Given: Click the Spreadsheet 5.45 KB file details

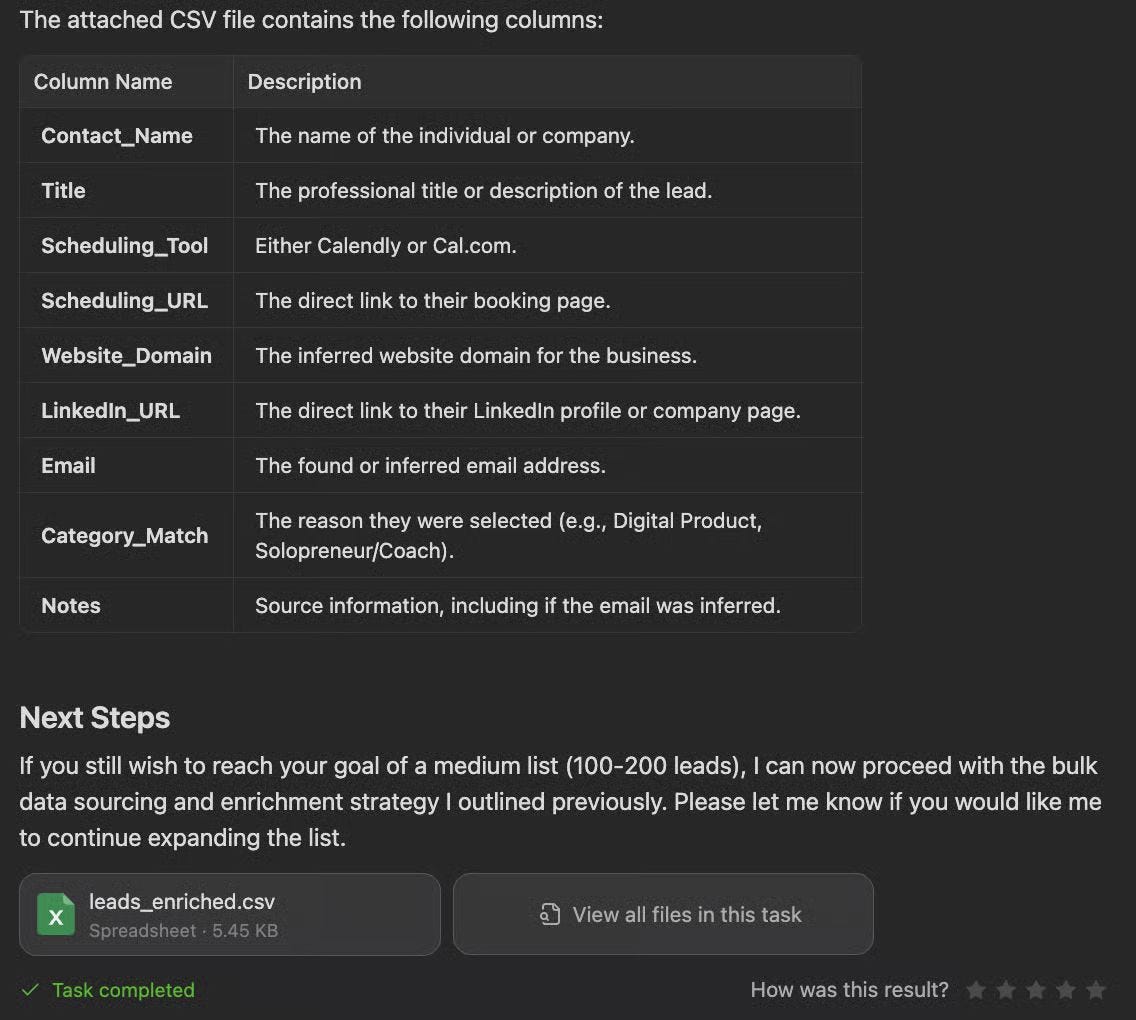Looking at the screenshot, I should pyautogui.click(x=183, y=931).
